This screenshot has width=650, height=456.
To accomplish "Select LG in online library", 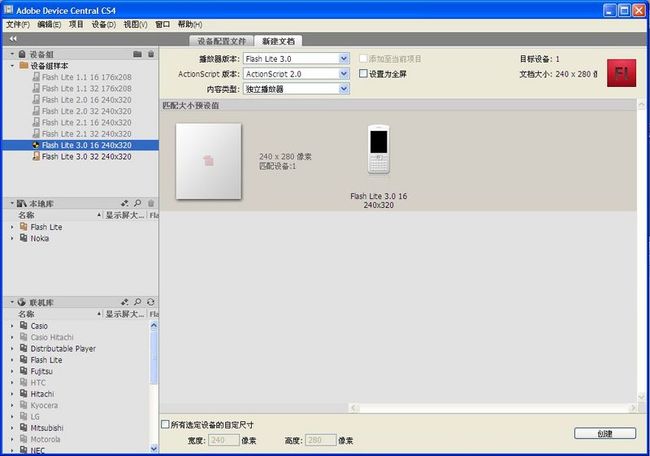I will point(35,417).
